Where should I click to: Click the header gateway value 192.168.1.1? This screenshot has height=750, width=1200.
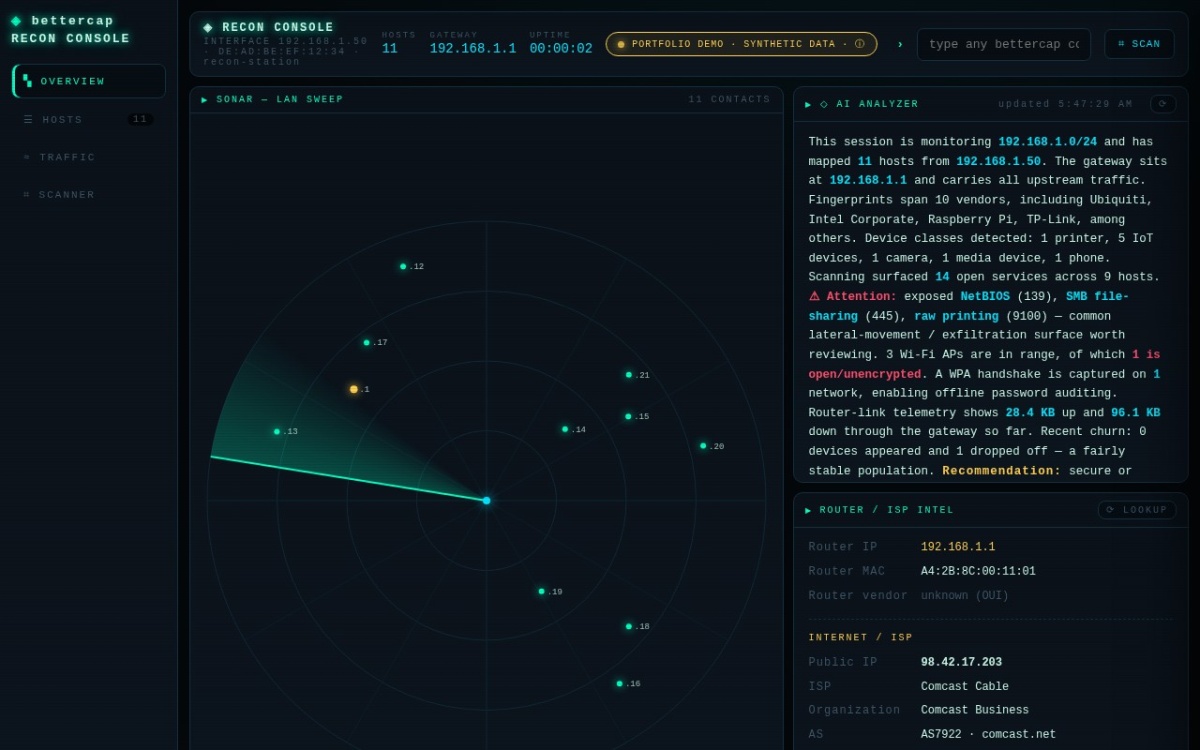pos(473,48)
